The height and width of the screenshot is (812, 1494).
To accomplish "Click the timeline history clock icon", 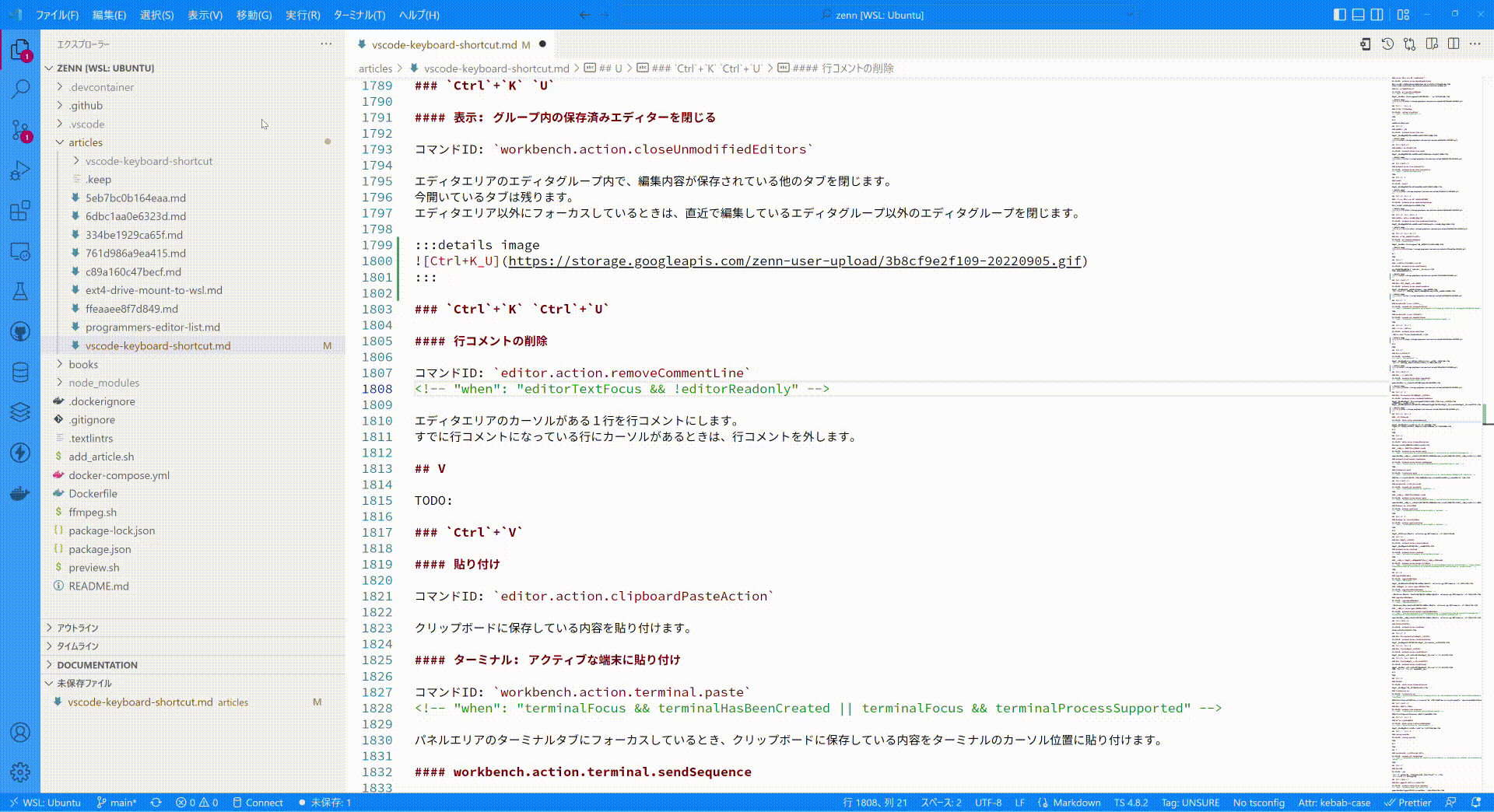I will [x=1387, y=44].
